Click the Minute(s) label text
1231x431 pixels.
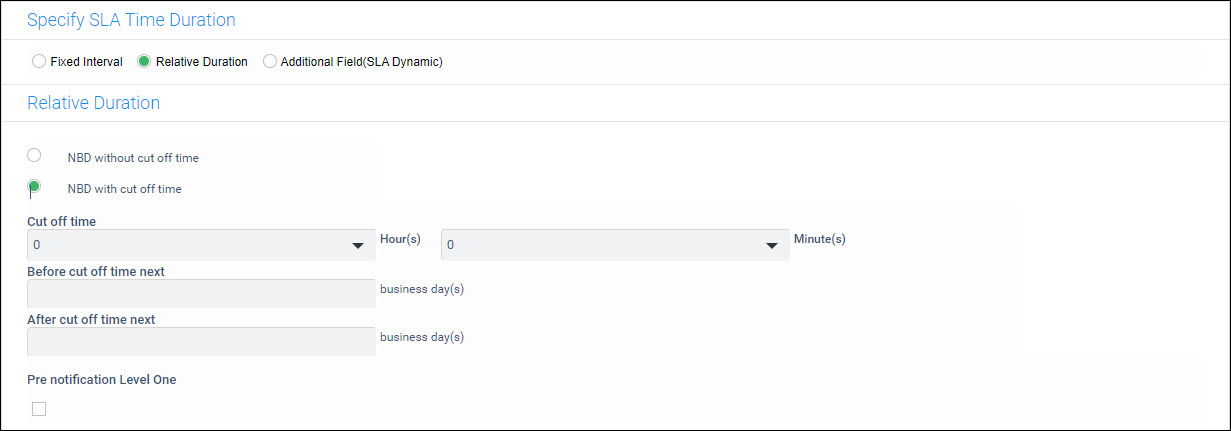819,240
